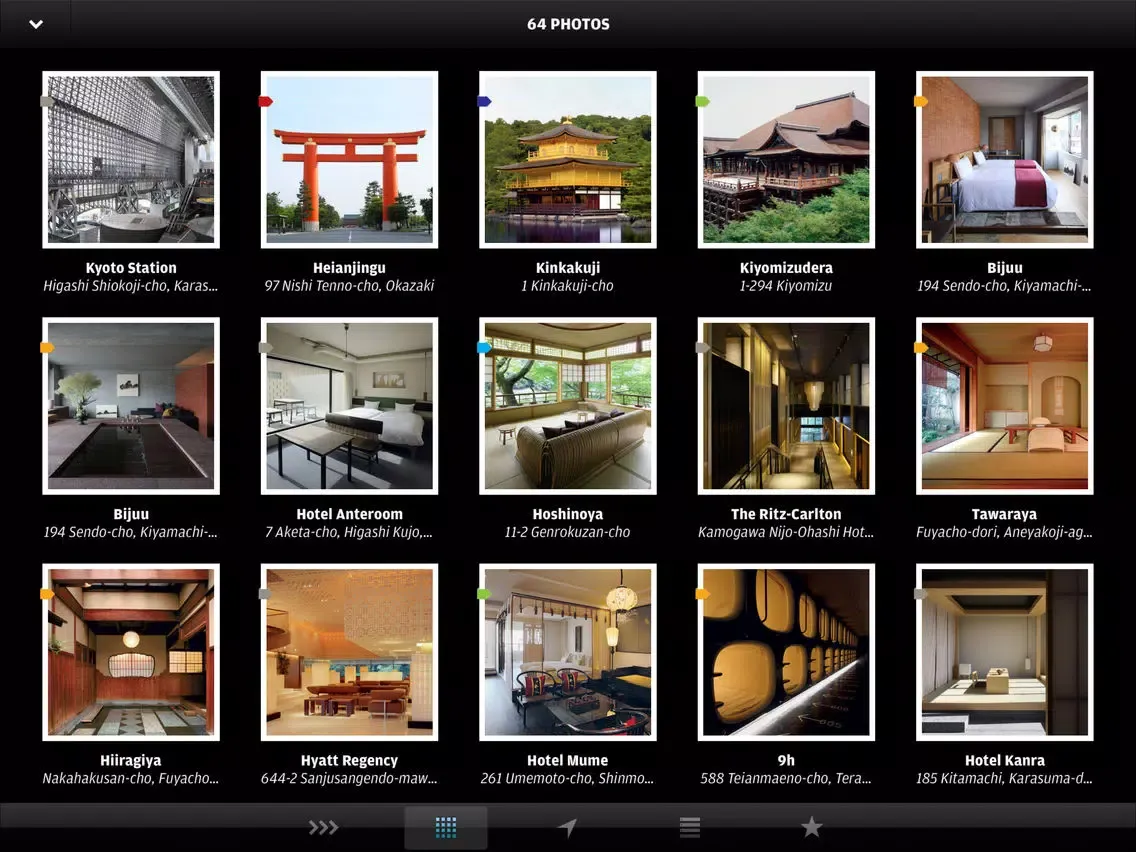This screenshot has width=1136, height=852.
Task: Click address '97 Nishi Tenno-cho, Okazaki'
Action: click(349, 285)
